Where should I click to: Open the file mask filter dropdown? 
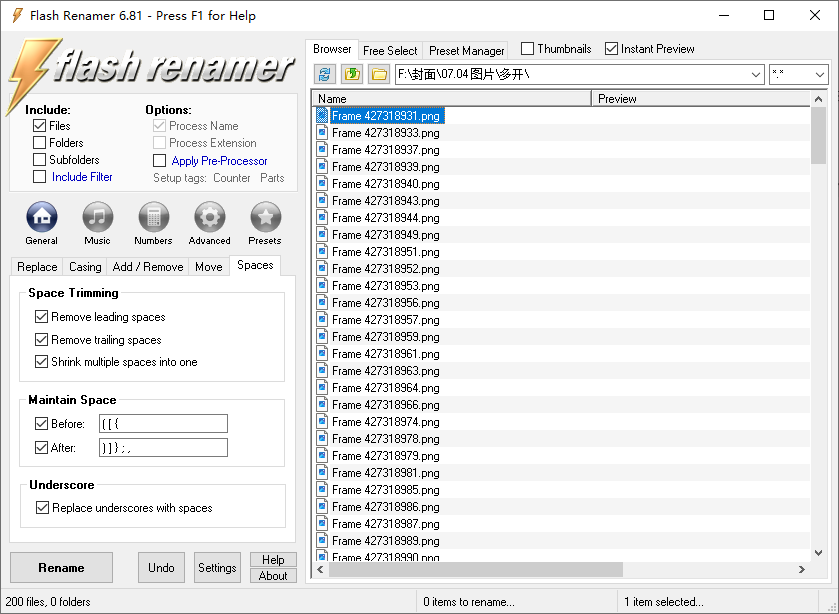[x=819, y=75]
